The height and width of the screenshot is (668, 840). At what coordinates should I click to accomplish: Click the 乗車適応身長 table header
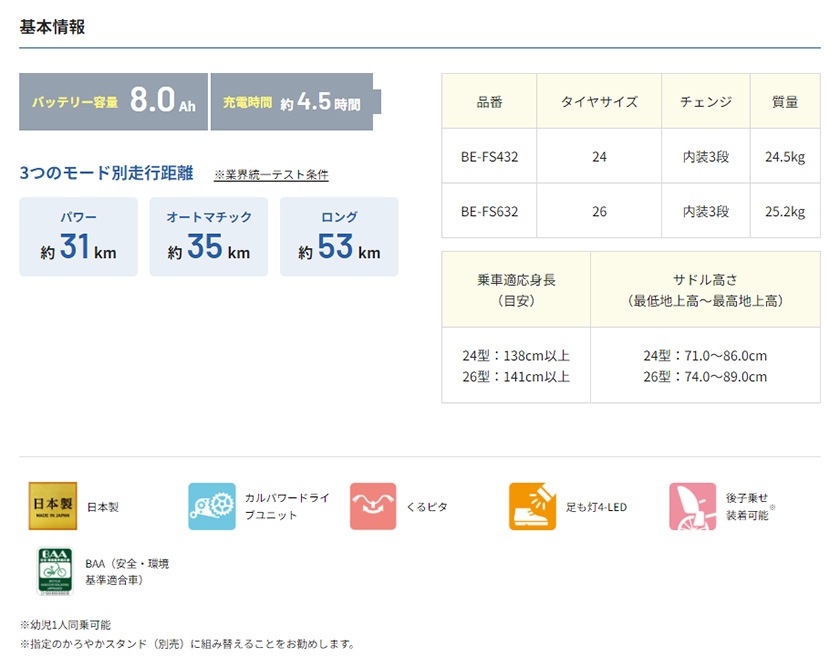pos(516,289)
